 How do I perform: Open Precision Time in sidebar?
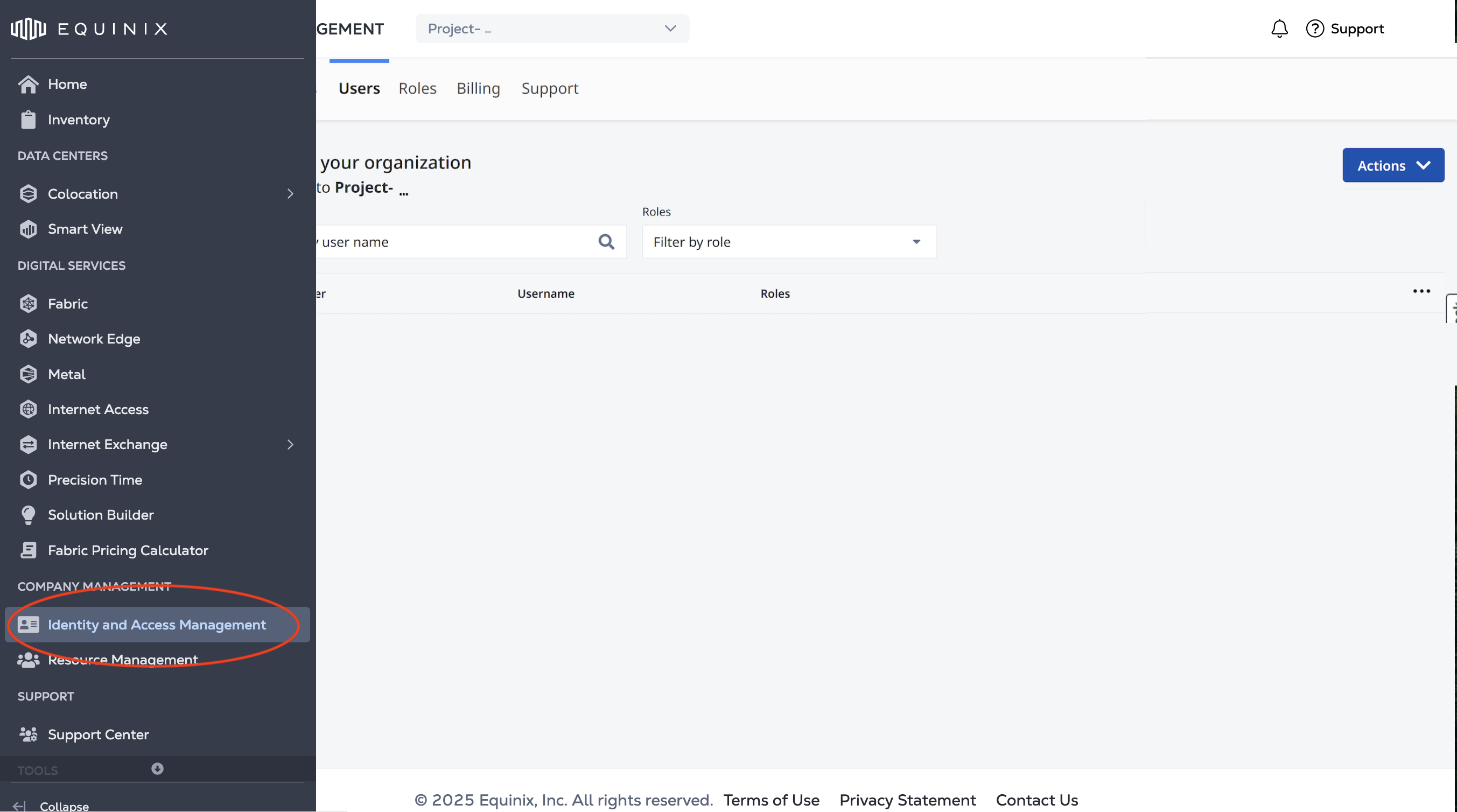(157, 480)
